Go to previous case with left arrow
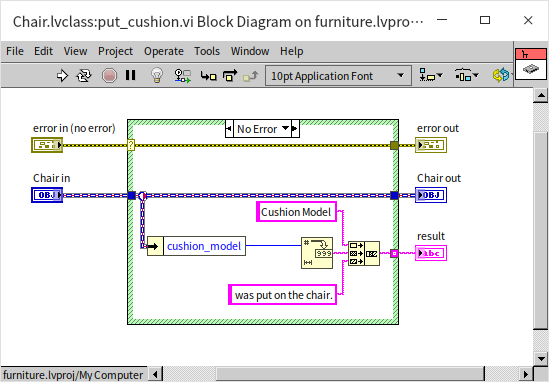Image resolution: width=549 pixels, height=382 pixels. point(229,129)
